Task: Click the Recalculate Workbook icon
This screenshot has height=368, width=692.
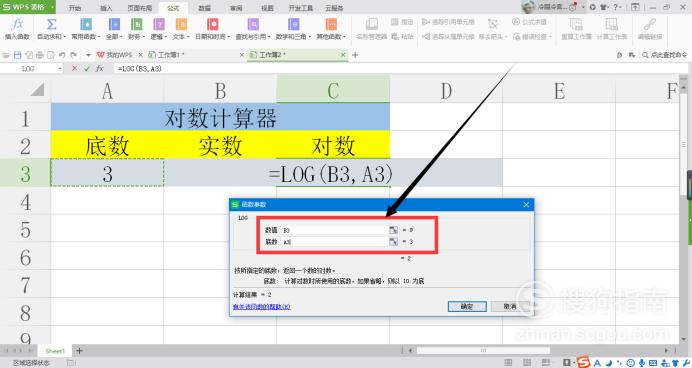Action: (x=576, y=24)
